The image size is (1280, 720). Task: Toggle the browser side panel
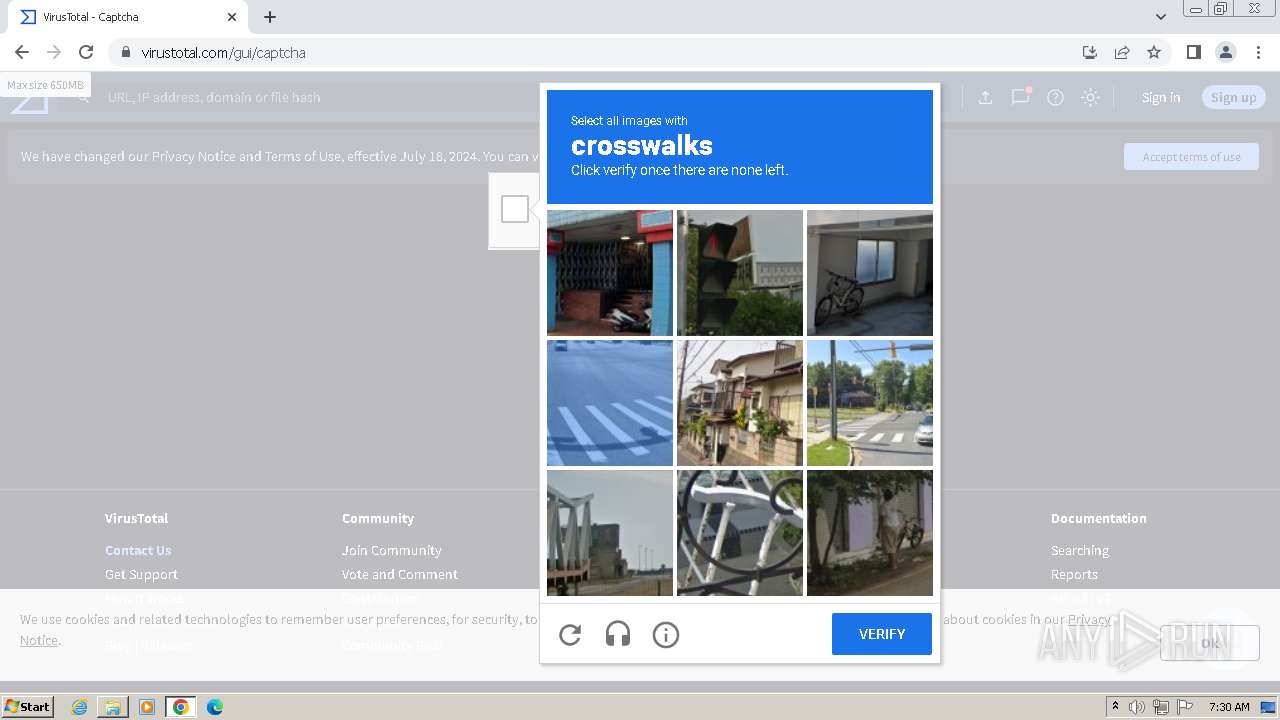tap(1193, 52)
